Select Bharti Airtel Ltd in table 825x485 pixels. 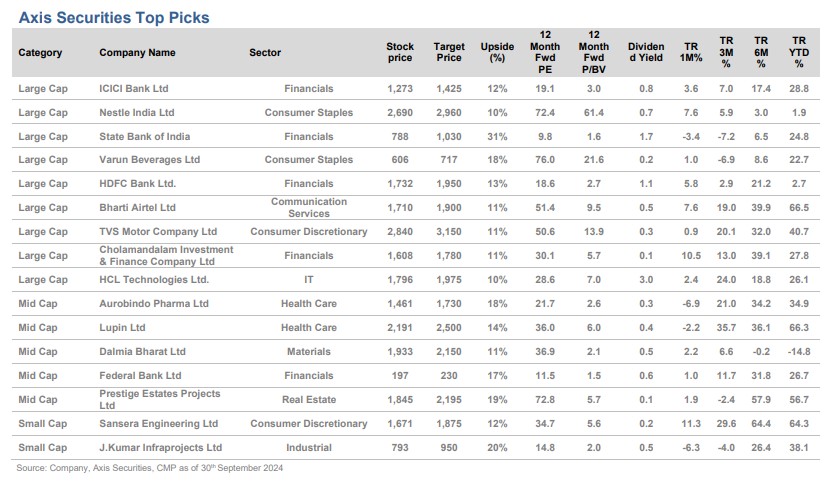(137, 208)
